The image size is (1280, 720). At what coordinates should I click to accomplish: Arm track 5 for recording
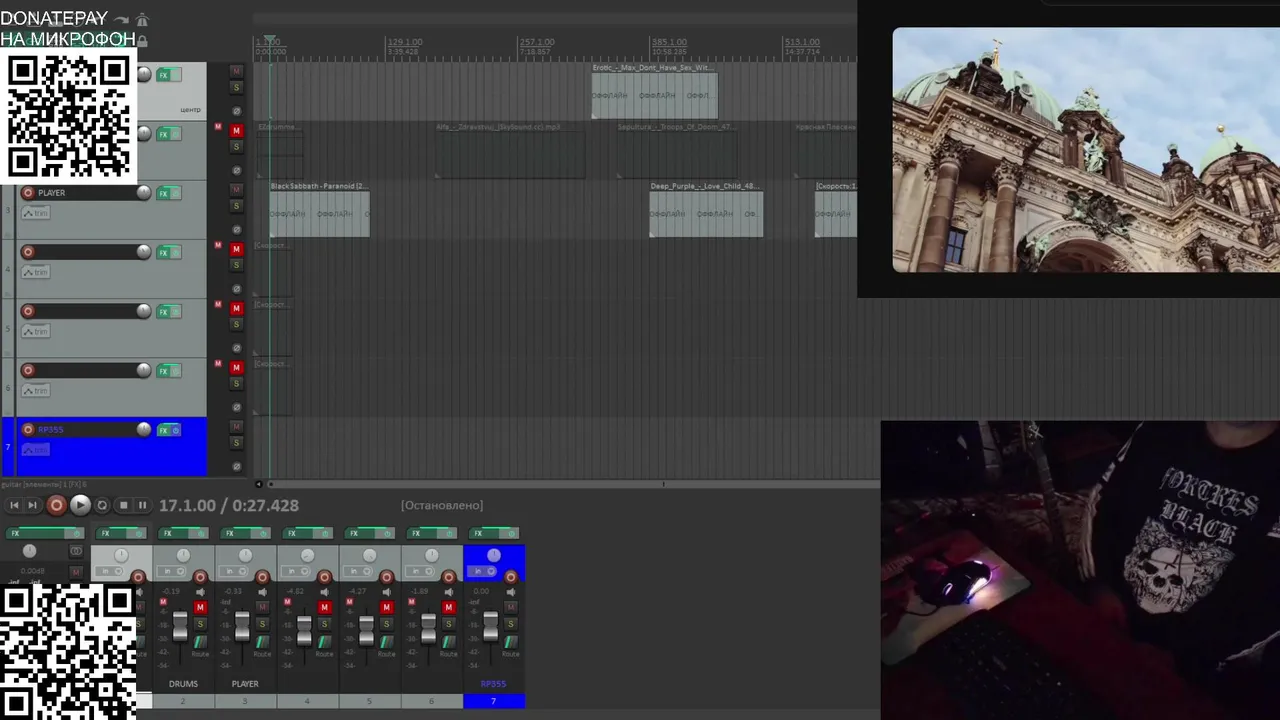(x=28, y=311)
